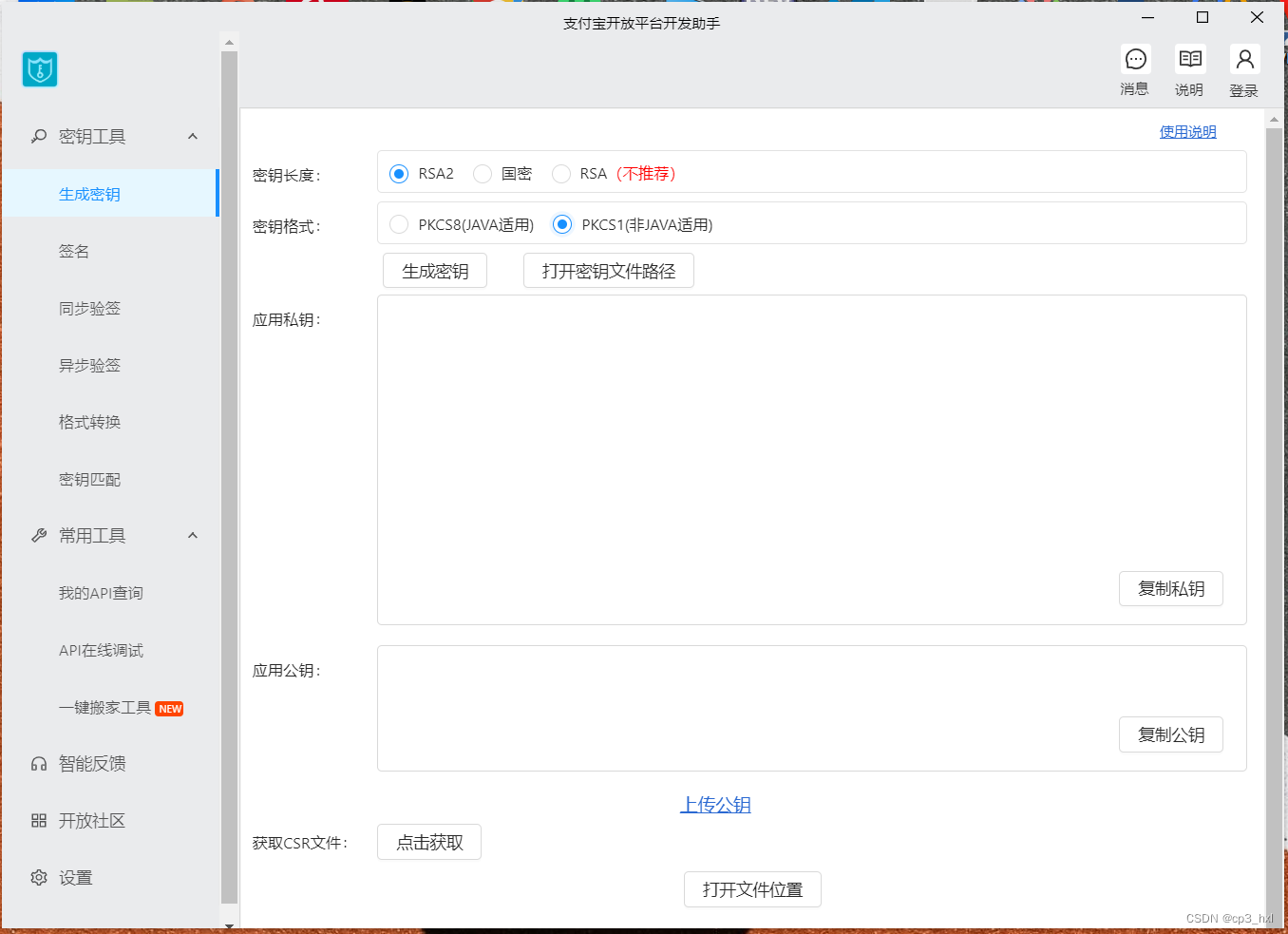Click the 密钥长度: label
1288x934 pixels.
click(287, 176)
